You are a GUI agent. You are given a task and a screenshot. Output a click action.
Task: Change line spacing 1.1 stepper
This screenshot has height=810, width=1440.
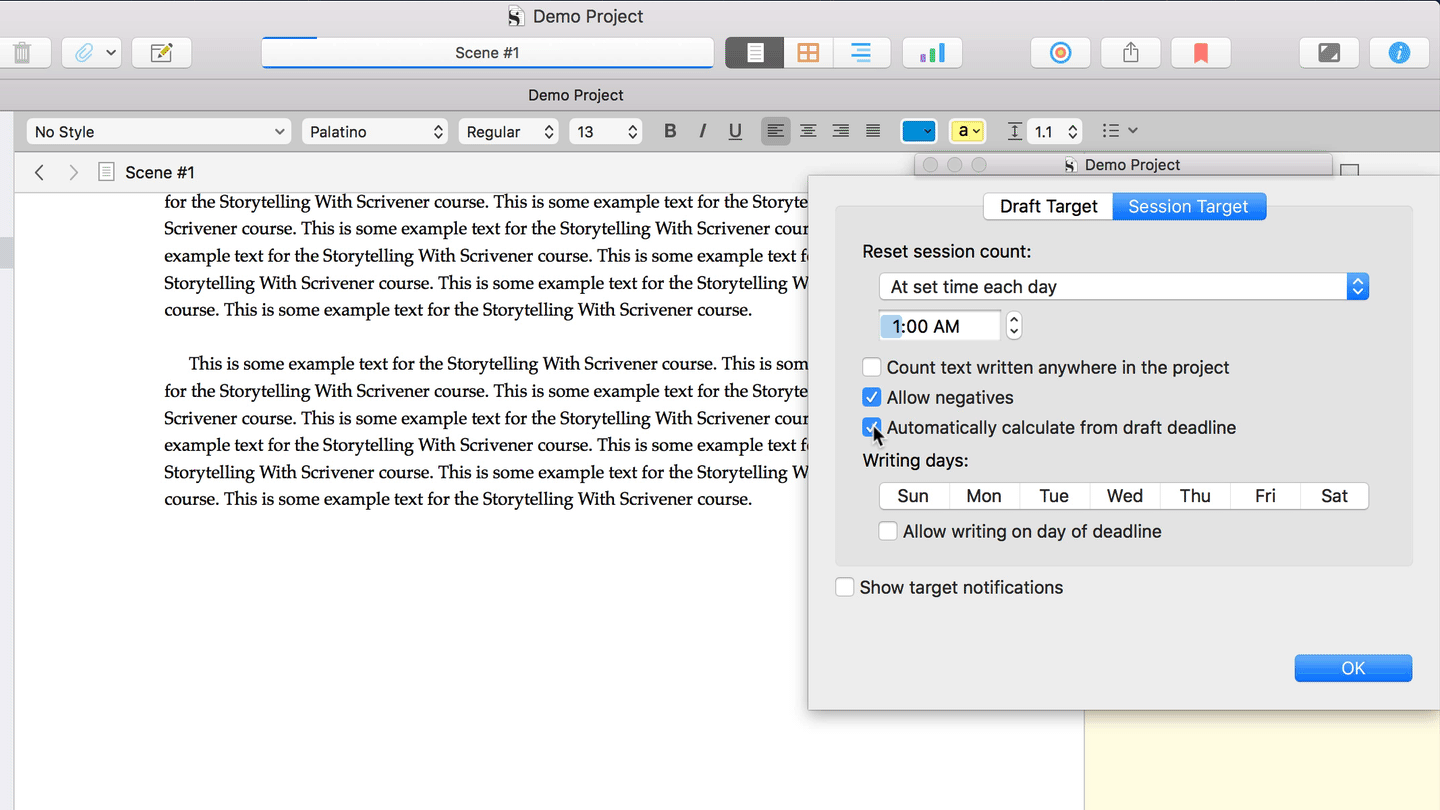click(1073, 132)
